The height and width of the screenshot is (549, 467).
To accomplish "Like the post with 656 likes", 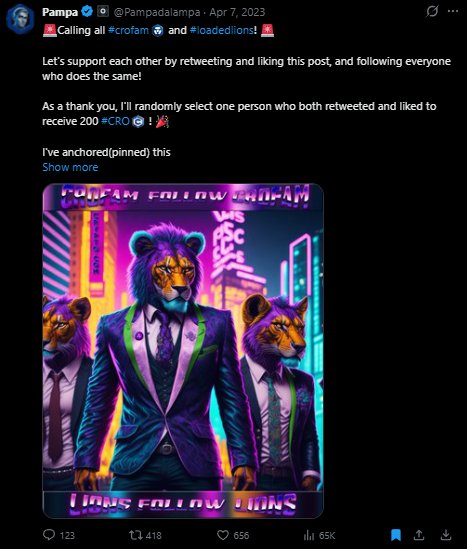I will tap(223, 535).
